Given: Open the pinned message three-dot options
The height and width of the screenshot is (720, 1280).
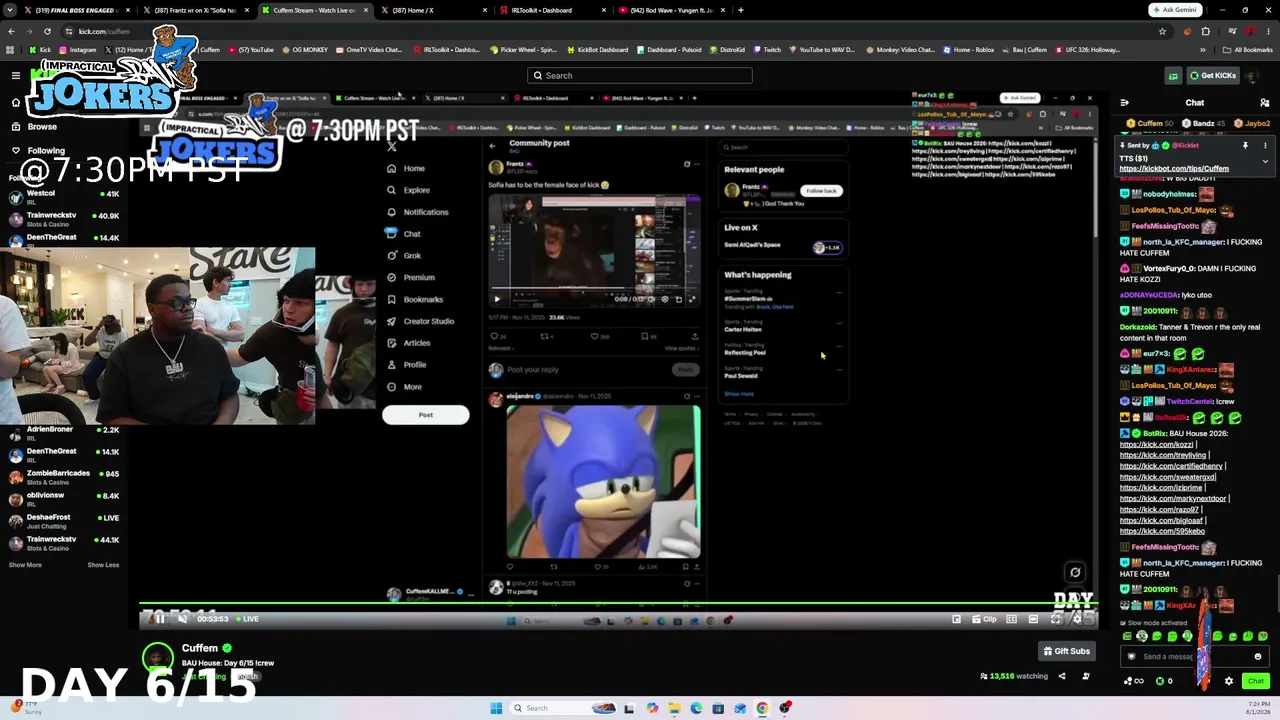Looking at the screenshot, I should [x=1265, y=146].
